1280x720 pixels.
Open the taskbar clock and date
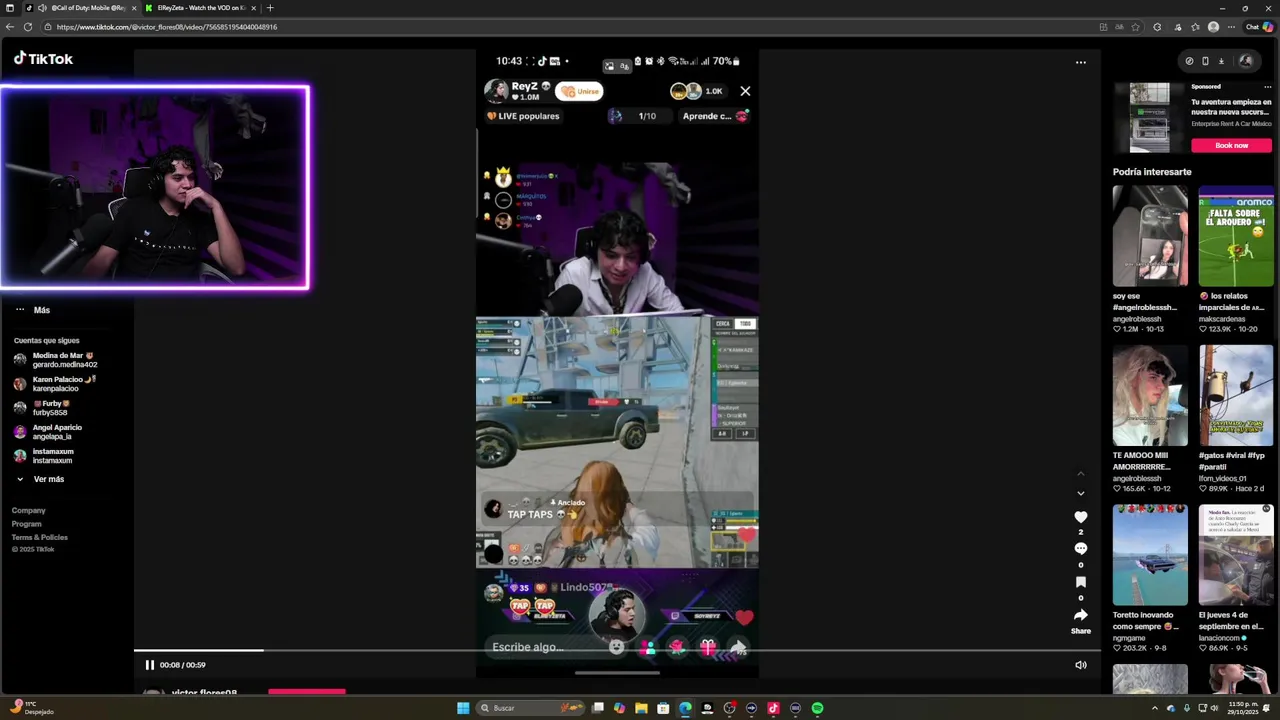(1244, 708)
